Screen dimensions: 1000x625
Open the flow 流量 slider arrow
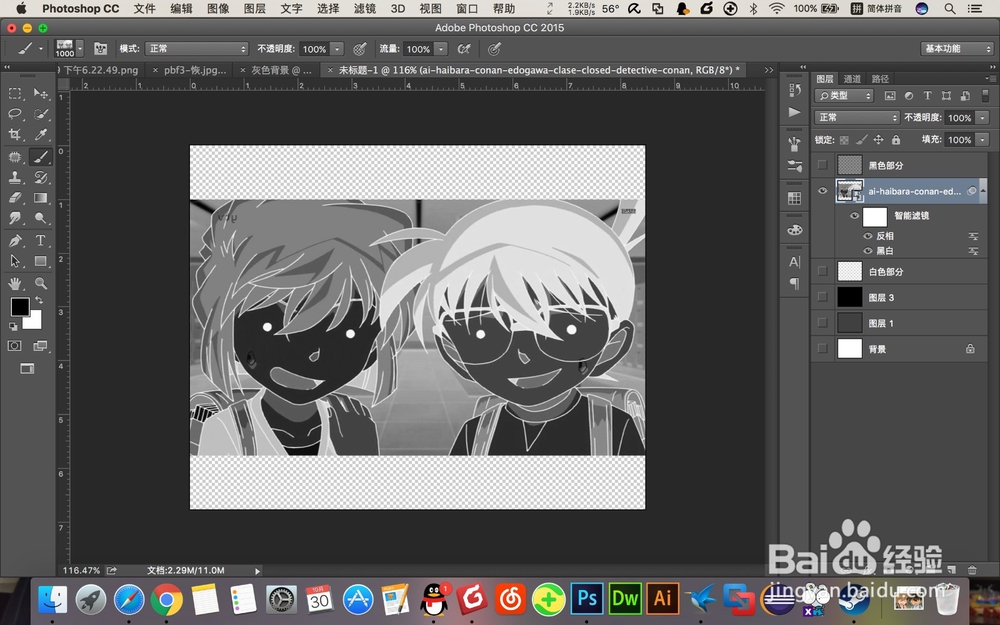coord(441,48)
